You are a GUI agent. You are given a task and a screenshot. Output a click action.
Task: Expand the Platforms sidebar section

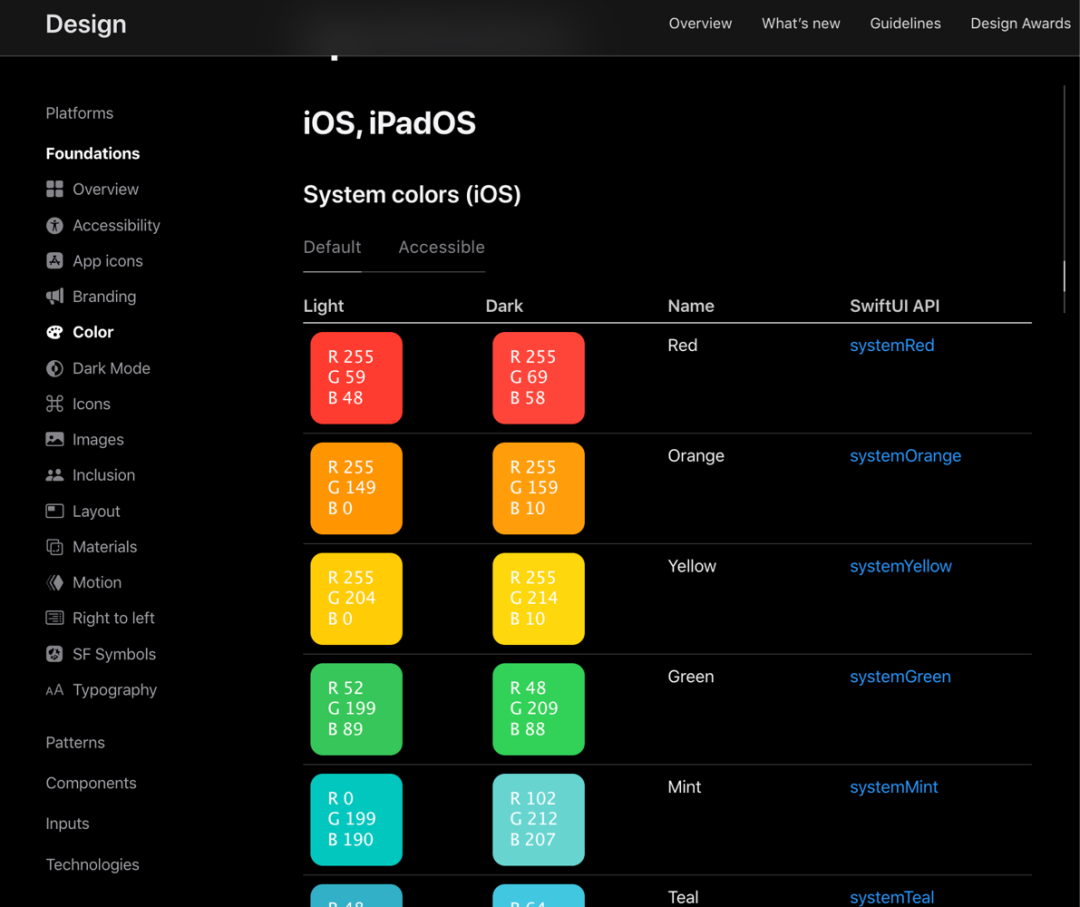[79, 113]
